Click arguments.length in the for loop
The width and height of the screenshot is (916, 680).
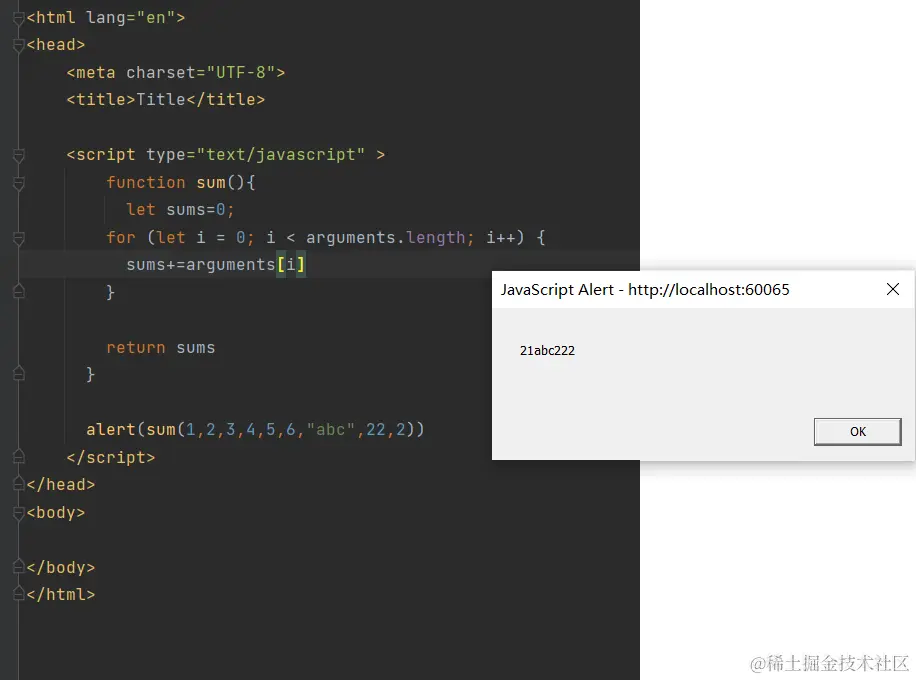(386, 238)
